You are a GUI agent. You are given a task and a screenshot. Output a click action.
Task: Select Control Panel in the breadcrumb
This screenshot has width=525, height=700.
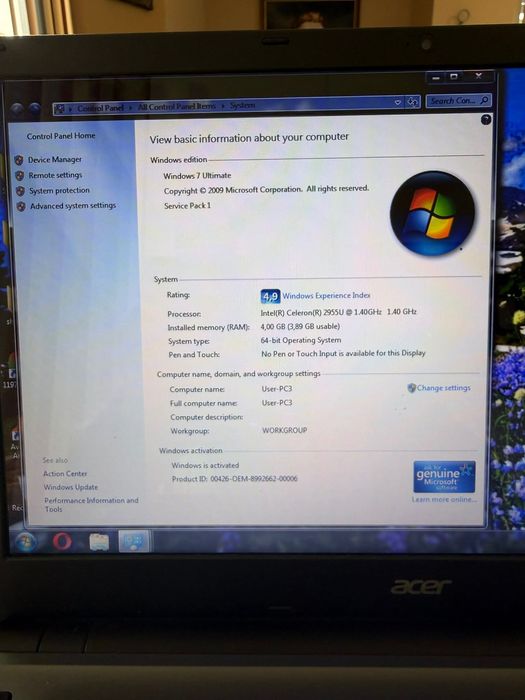click(x=100, y=108)
